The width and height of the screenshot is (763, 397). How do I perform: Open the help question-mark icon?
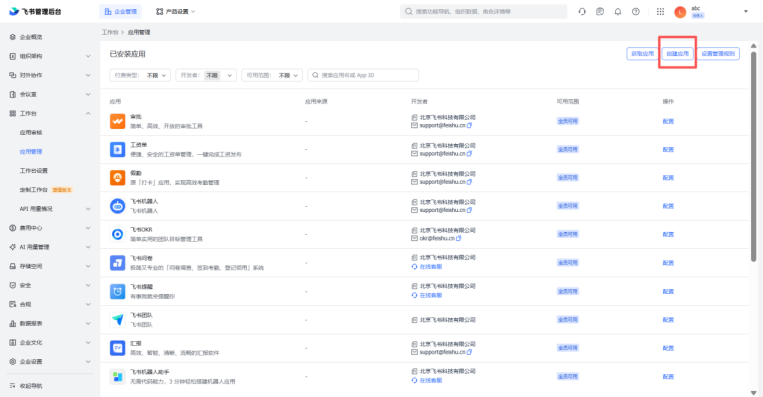(636, 12)
